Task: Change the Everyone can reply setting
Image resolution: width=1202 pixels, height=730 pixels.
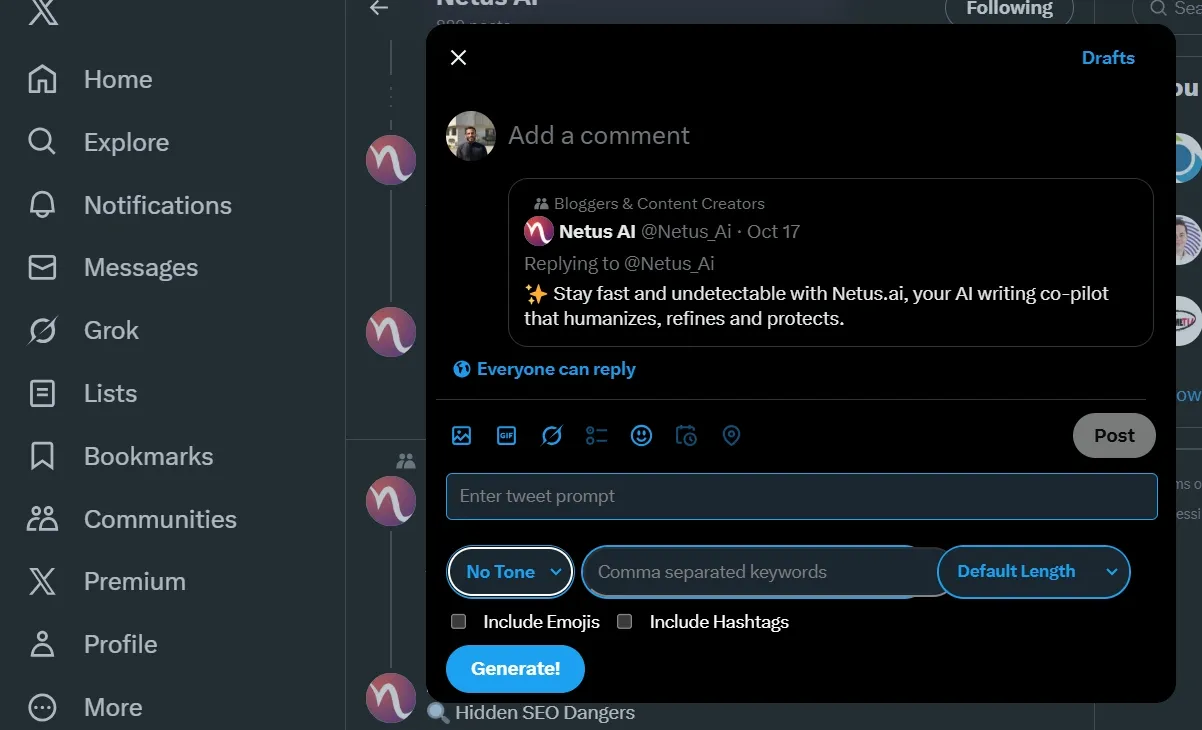Action: (544, 369)
